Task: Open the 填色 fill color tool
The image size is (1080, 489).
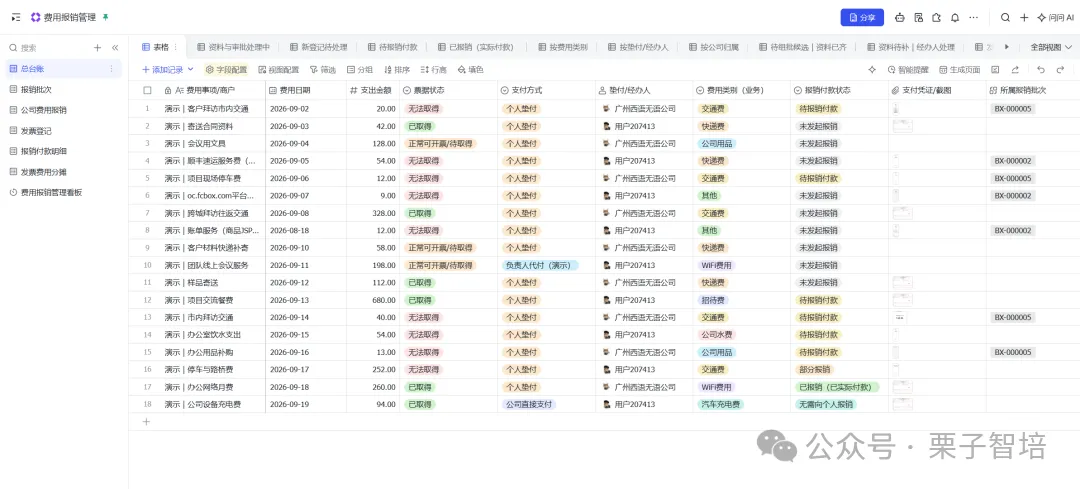Action: tap(470, 70)
